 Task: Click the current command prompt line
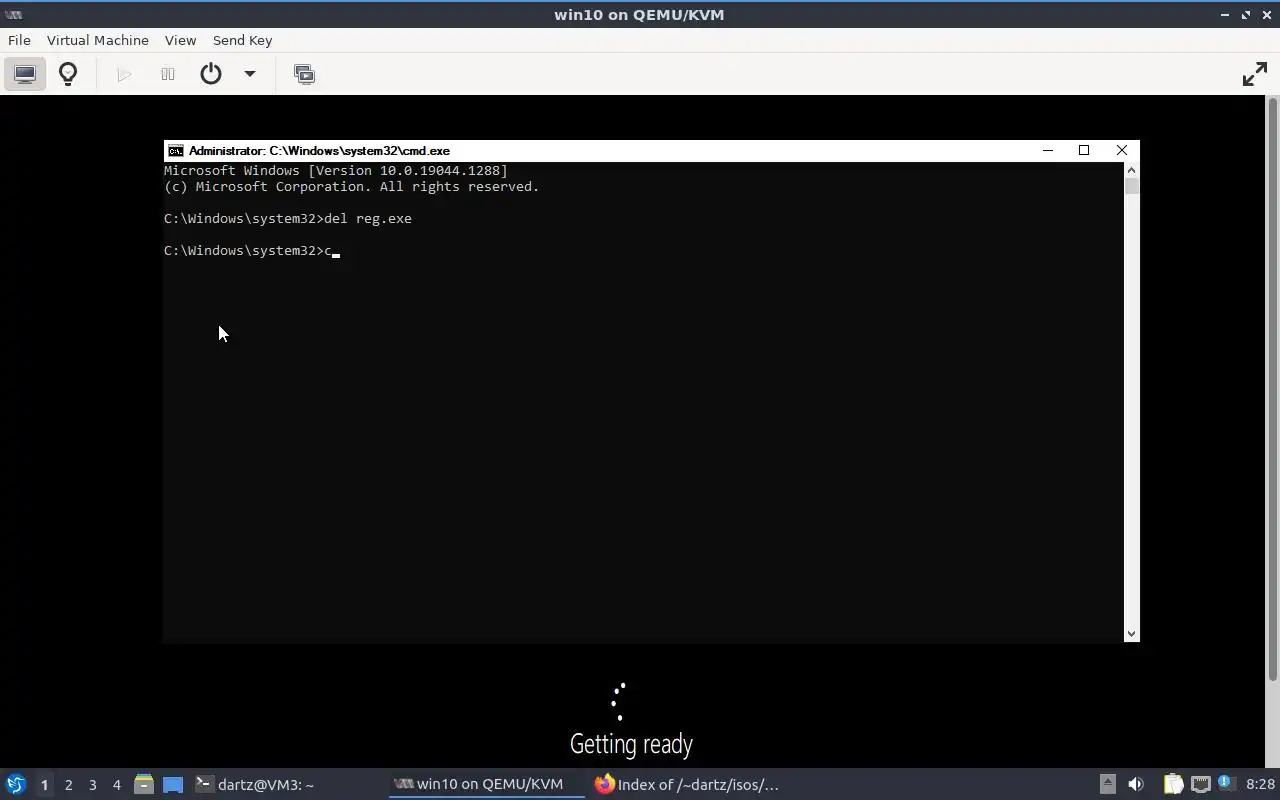click(x=252, y=251)
